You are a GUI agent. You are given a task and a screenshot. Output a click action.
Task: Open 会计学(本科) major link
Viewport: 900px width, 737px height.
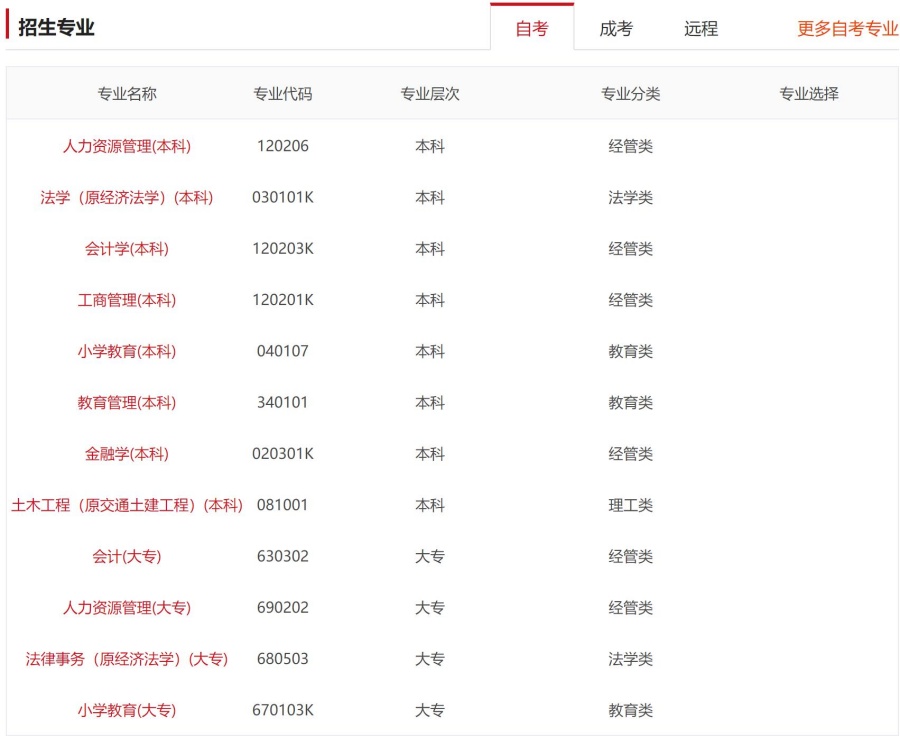(127, 249)
